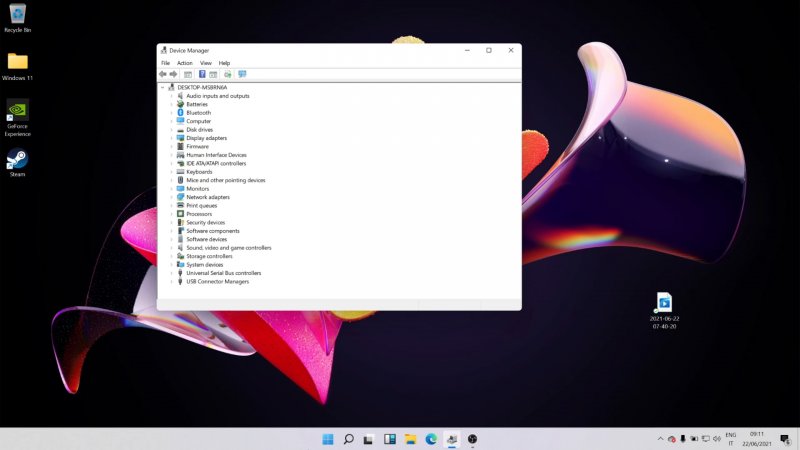Click the black circular app icon in taskbar
Image resolution: width=800 pixels, height=450 pixels.
pyautogui.click(x=472, y=439)
